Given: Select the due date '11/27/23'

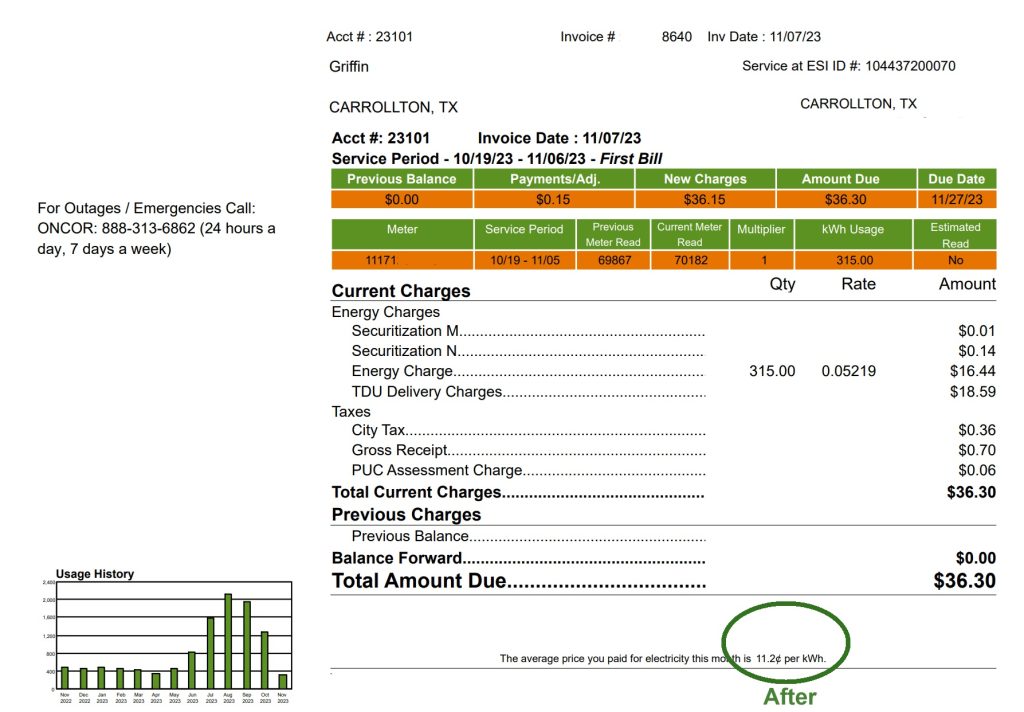Looking at the screenshot, I should (957, 199).
